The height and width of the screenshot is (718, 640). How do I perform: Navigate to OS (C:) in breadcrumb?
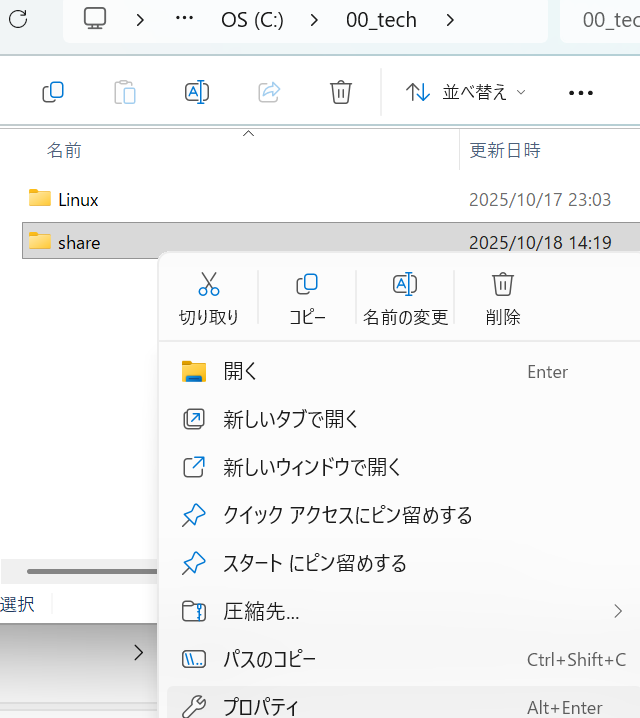(x=252, y=20)
